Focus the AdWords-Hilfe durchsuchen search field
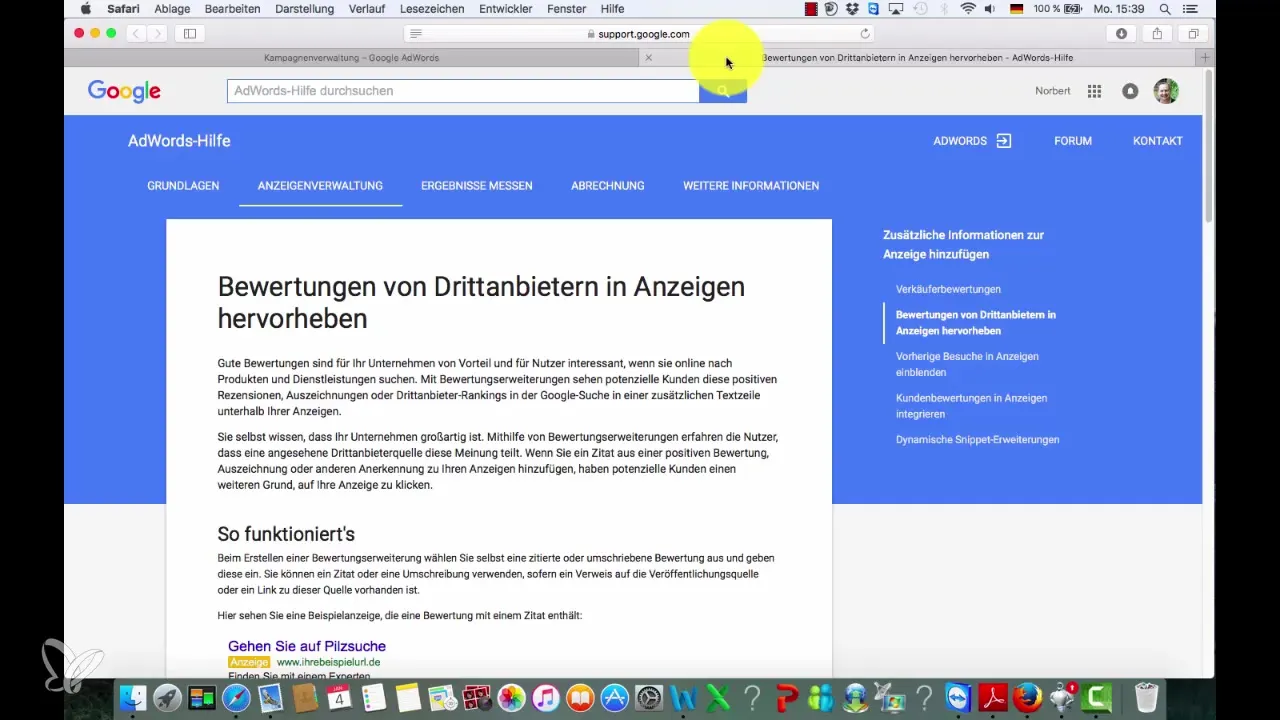 click(x=463, y=91)
